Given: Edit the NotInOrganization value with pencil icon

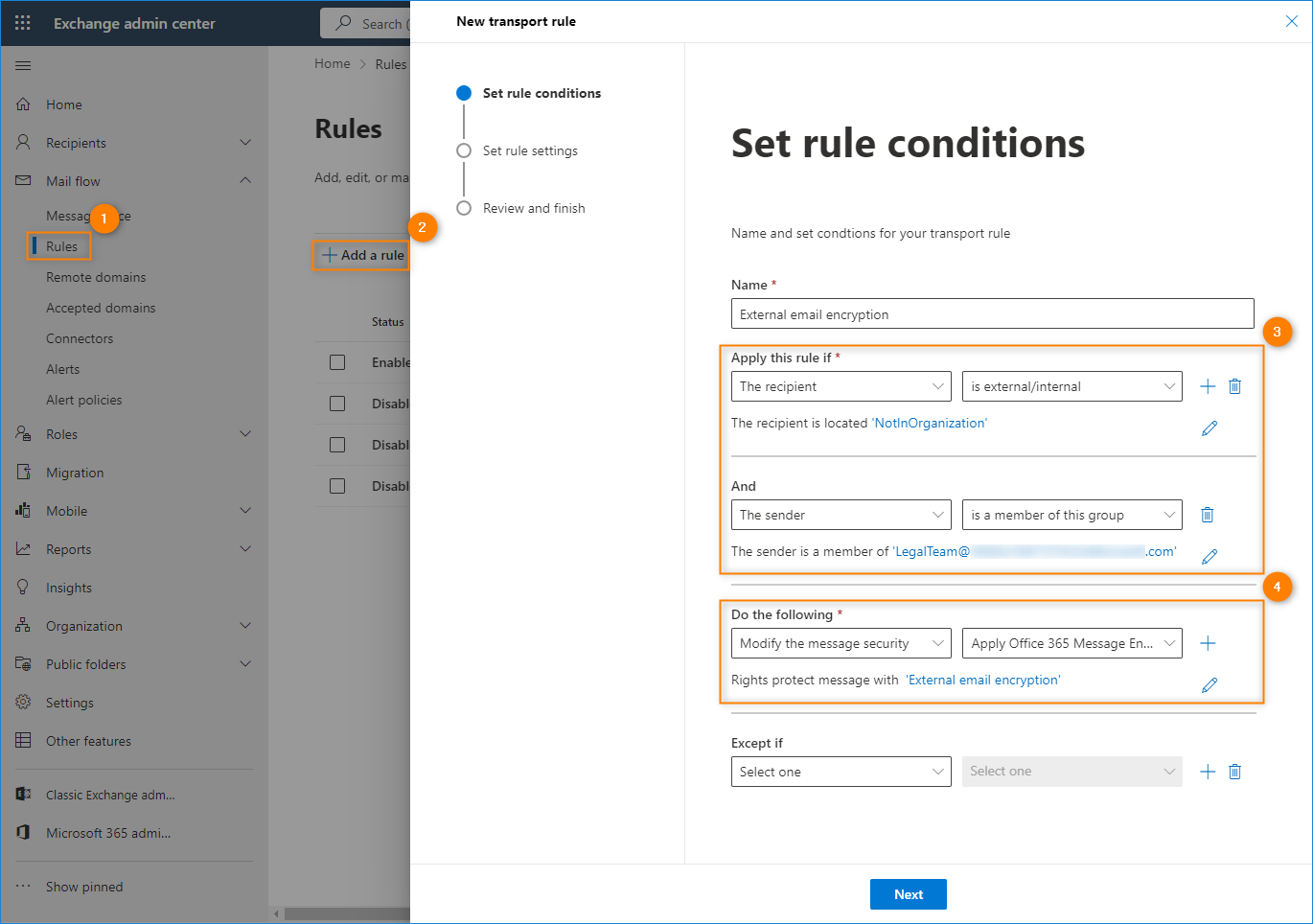Looking at the screenshot, I should pos(1209,428).
